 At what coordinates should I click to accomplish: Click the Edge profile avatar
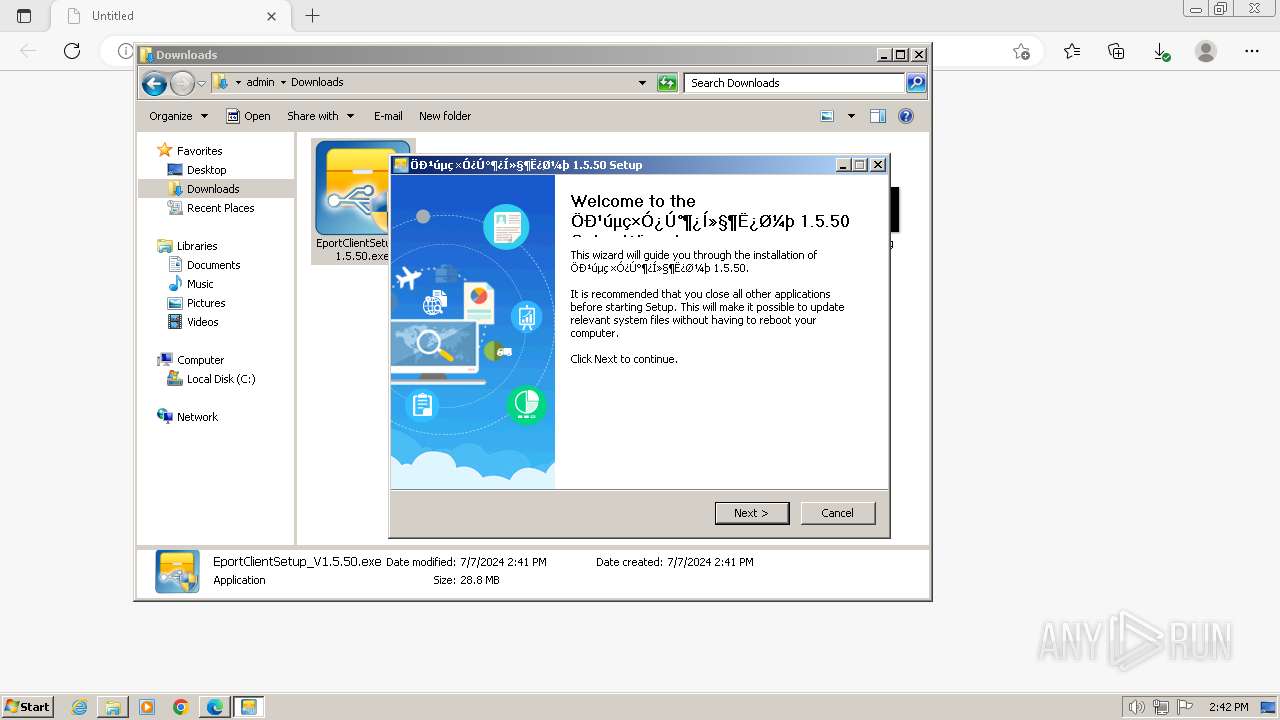(1206, 51)
